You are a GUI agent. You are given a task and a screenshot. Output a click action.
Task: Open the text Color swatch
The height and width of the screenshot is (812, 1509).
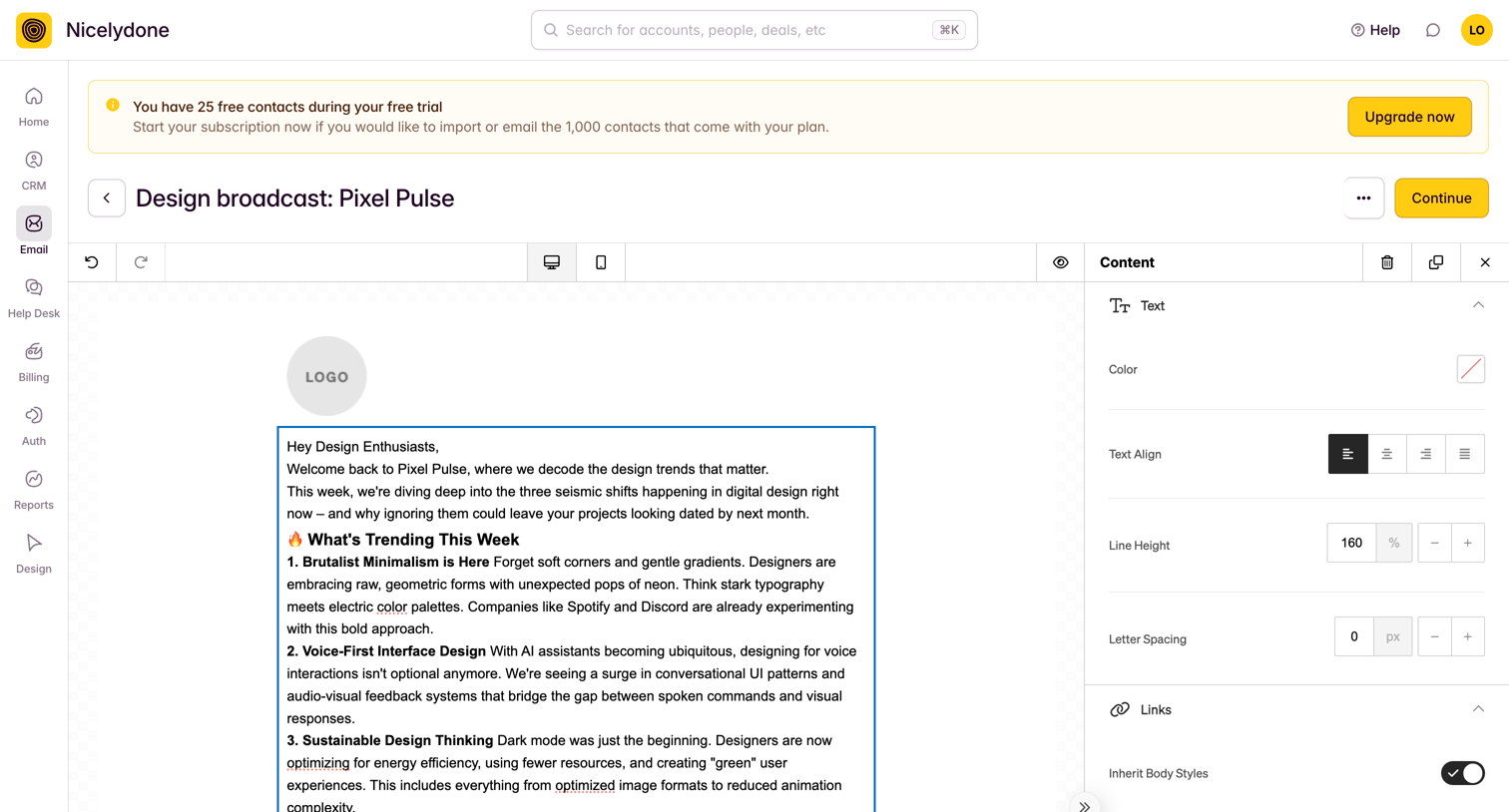(x=1470, y=369)
